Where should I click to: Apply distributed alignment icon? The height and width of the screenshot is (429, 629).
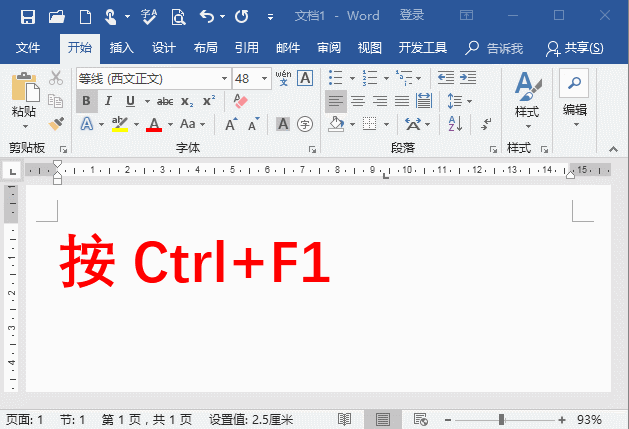point(424,101)
